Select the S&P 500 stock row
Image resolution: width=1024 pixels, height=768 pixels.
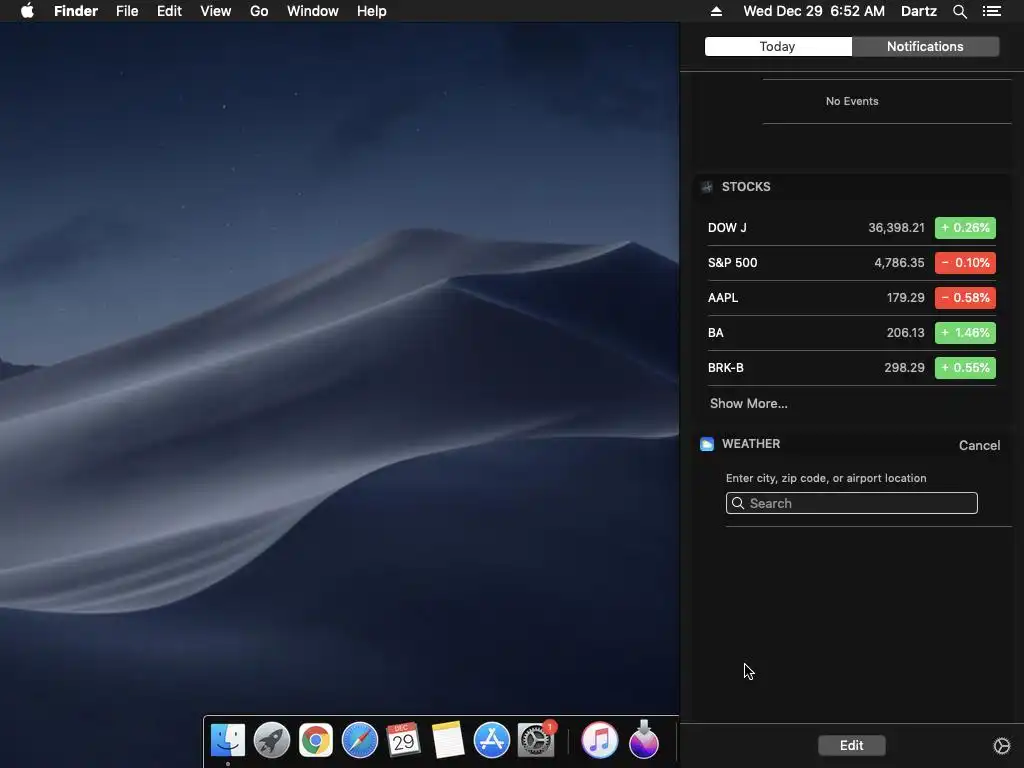pyautogui.click(x=852, y=263)
